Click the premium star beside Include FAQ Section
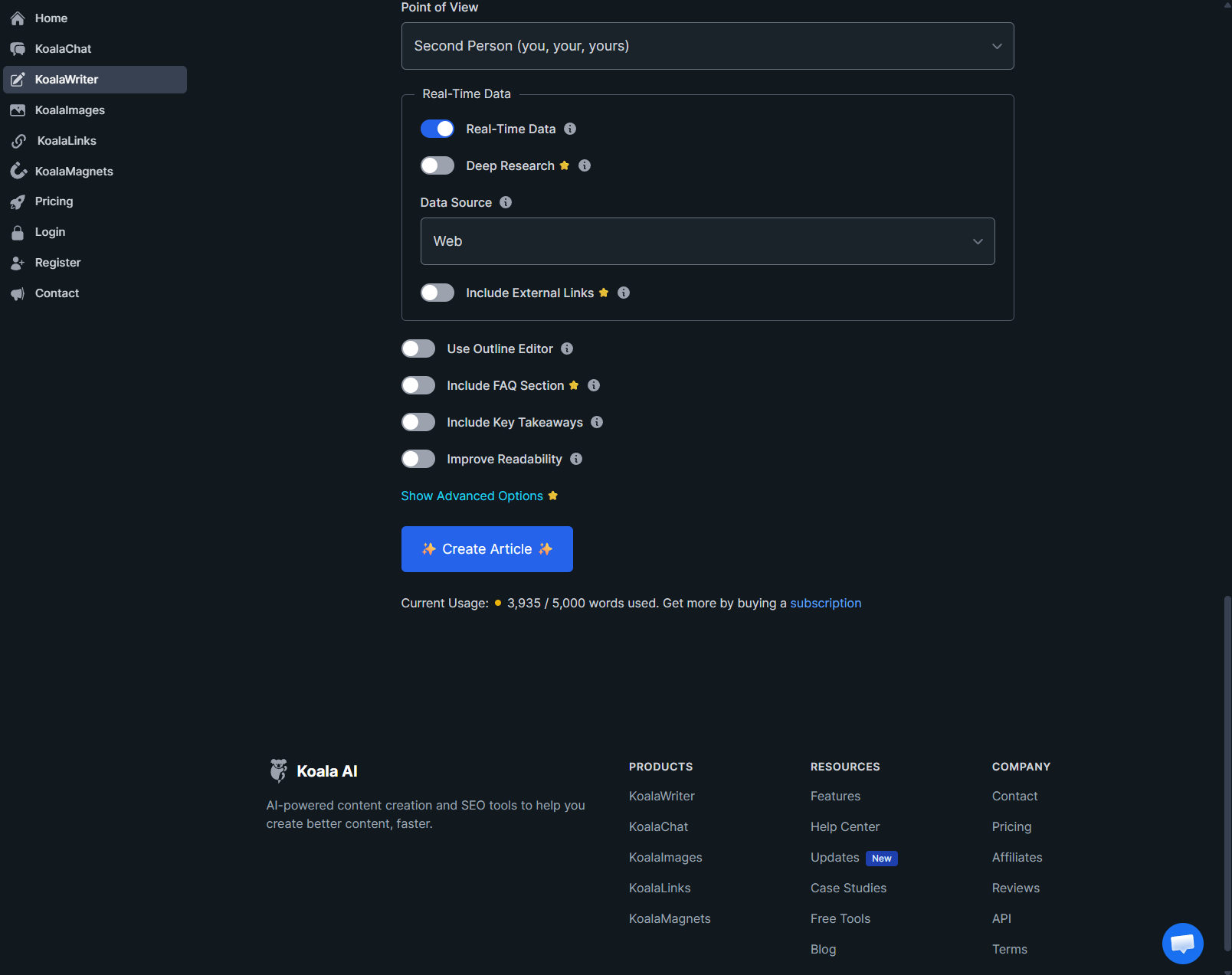1232x975 pixels. [x=574, y=385]
